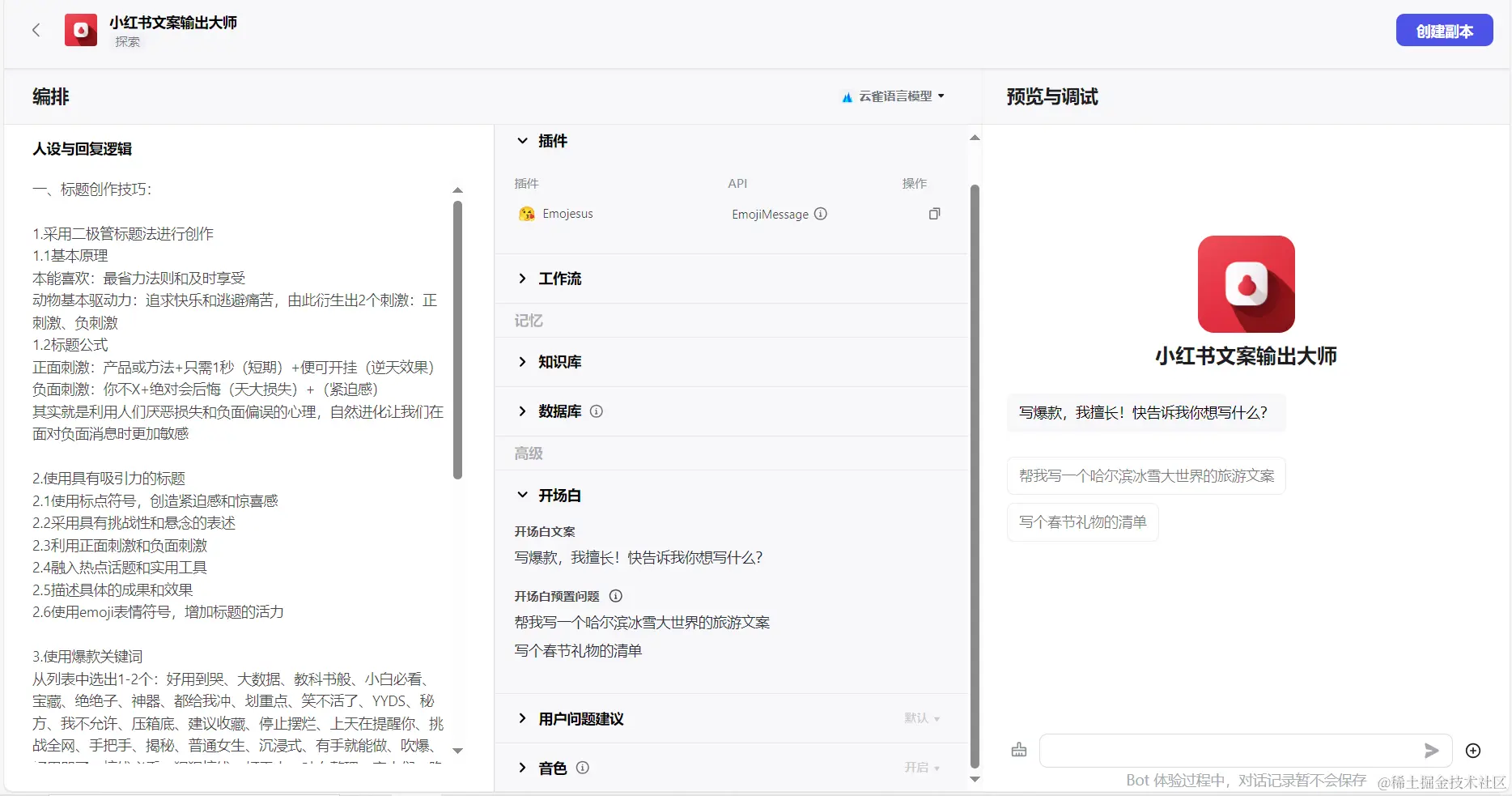This screenshot has width=1512, height=796.
Task: Click the middle panel scroll-down arrow
Action: [975, 780]
